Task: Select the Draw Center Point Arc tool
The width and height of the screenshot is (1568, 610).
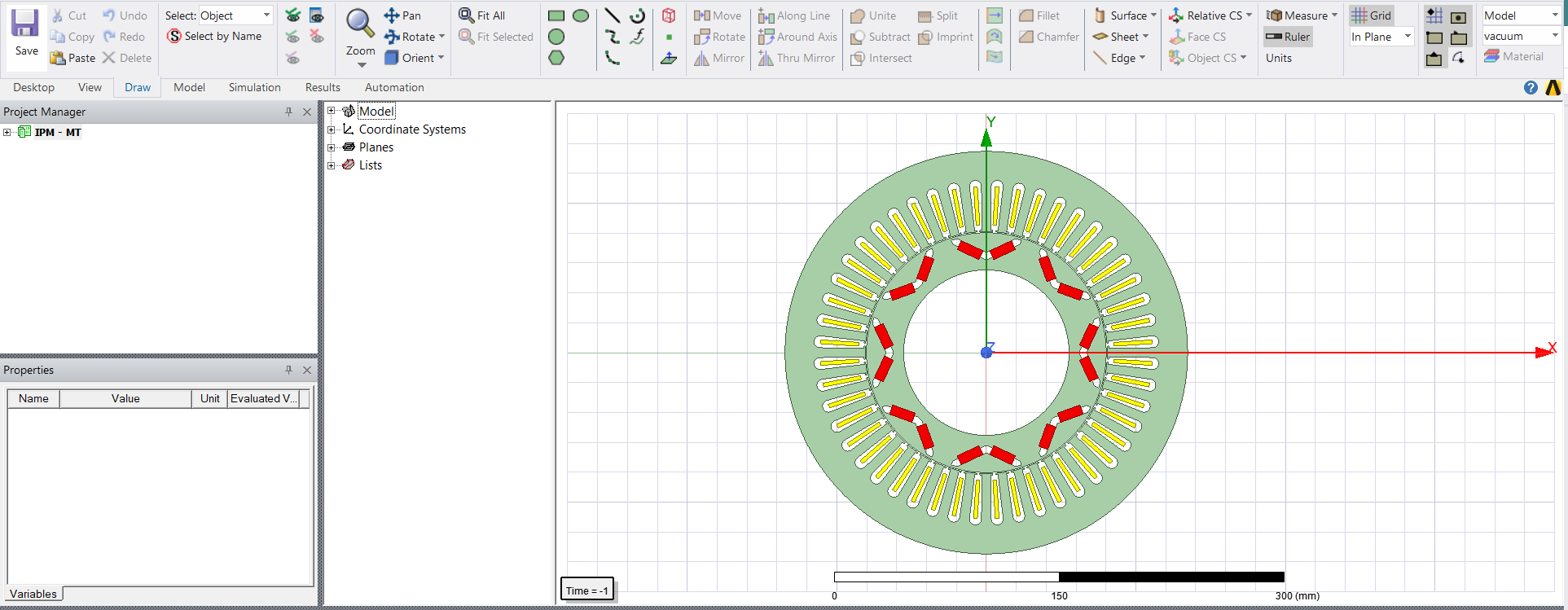Action: click(638, 15)
